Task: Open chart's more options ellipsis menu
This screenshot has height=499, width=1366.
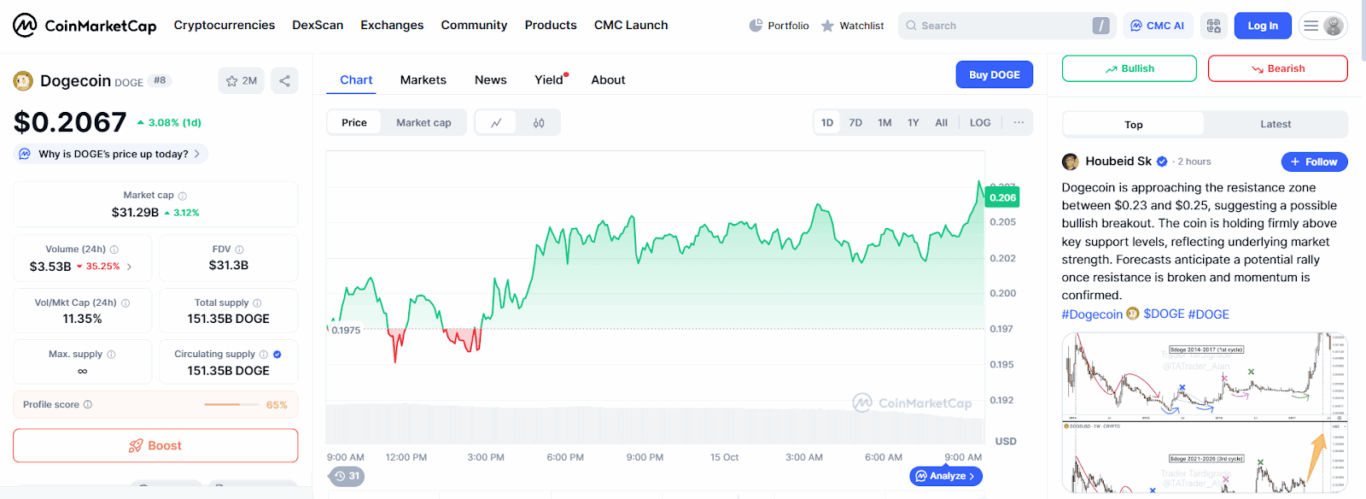Action: pos(1018,123)
